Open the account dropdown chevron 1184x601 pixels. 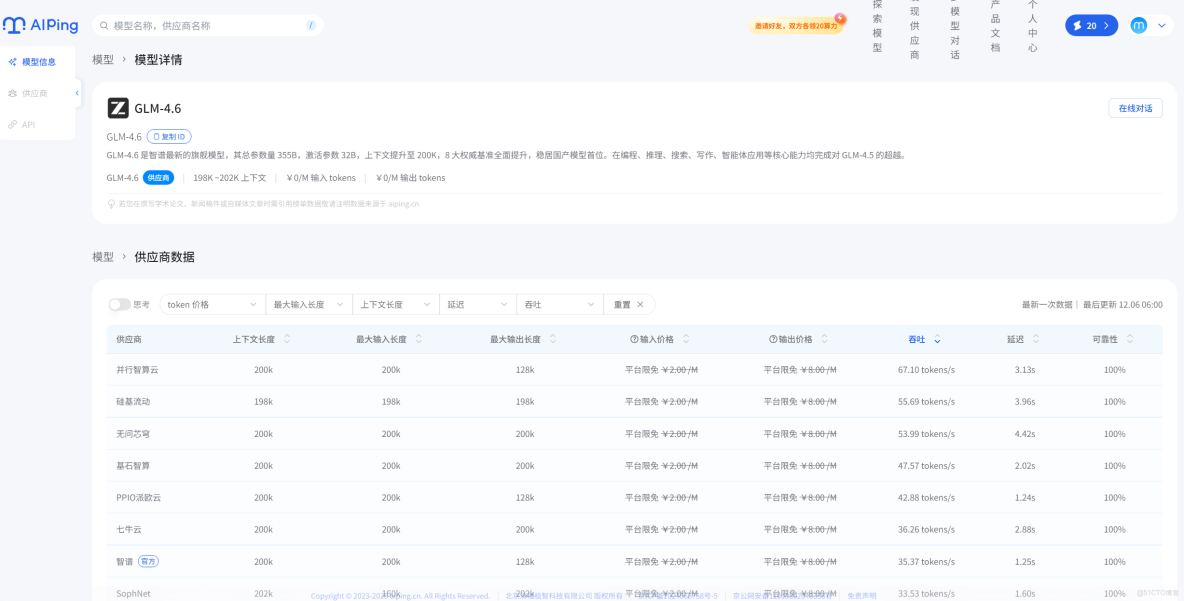(x=1160, y=25)
